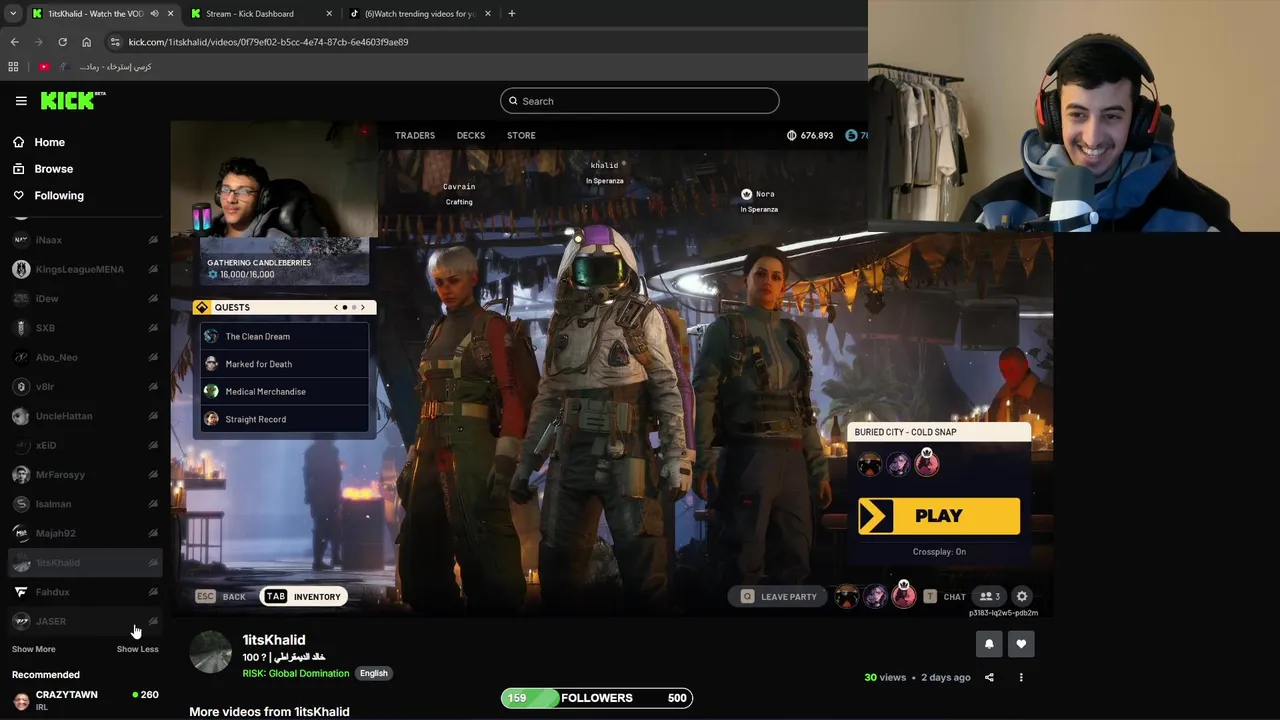Click the followers goal progress bar
Image resolution: width=1280 pixels, height=720 pixels.
point(597,698)
